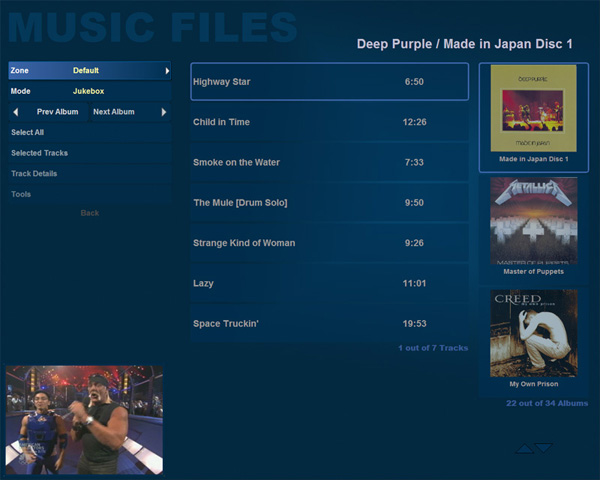
Task: Open My Own Prison album cover
Action: pos(534,333)
